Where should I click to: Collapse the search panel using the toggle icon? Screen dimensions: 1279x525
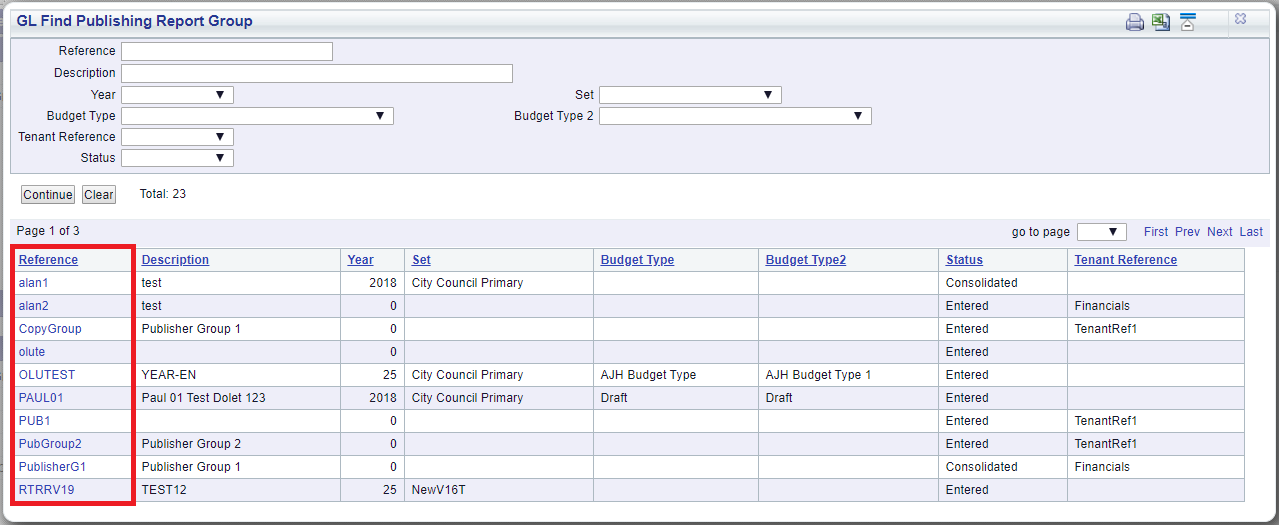[x=1188, y=22]
